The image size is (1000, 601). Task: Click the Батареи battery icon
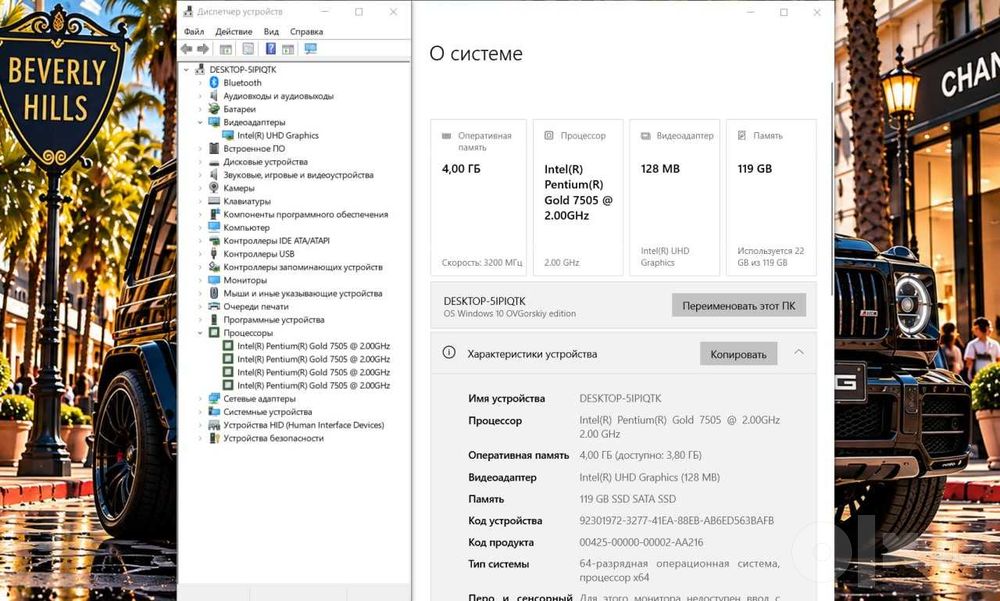point(214,109)
